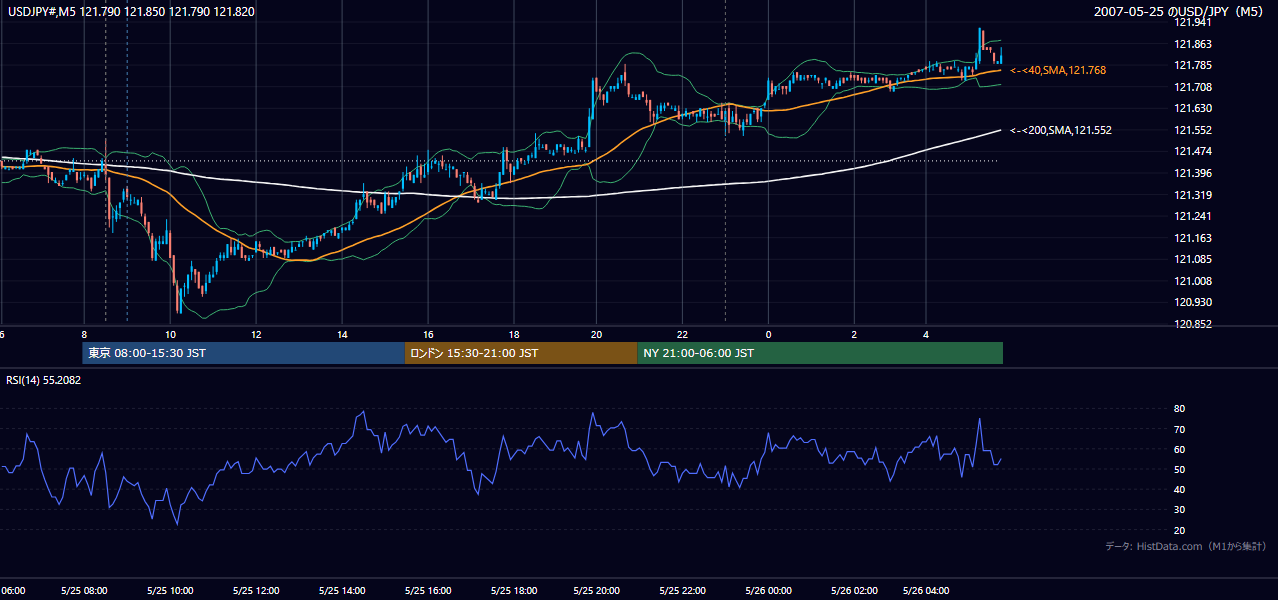Click the 121.085 price axis label
This screenshot has height=600, width=1278.
pyautogui.click(x=1193, y=259)
